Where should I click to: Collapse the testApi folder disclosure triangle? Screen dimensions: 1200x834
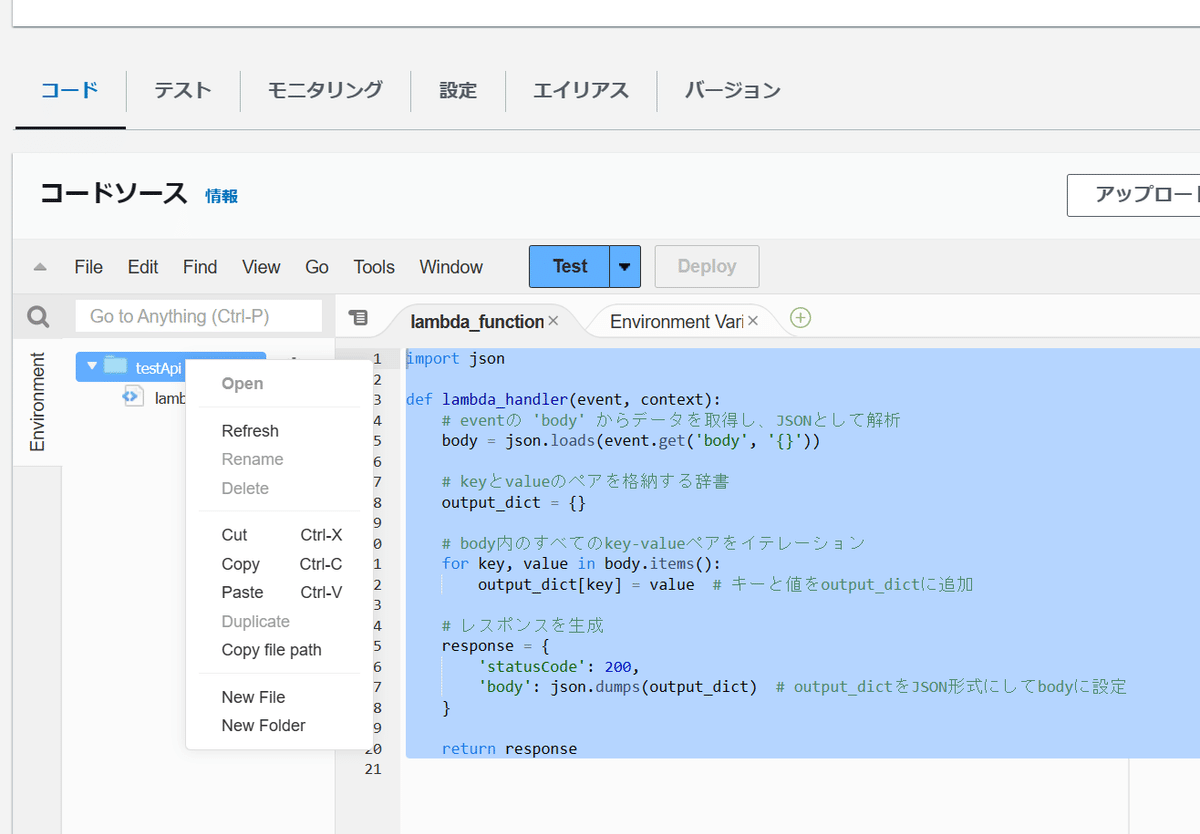point(93,367)
